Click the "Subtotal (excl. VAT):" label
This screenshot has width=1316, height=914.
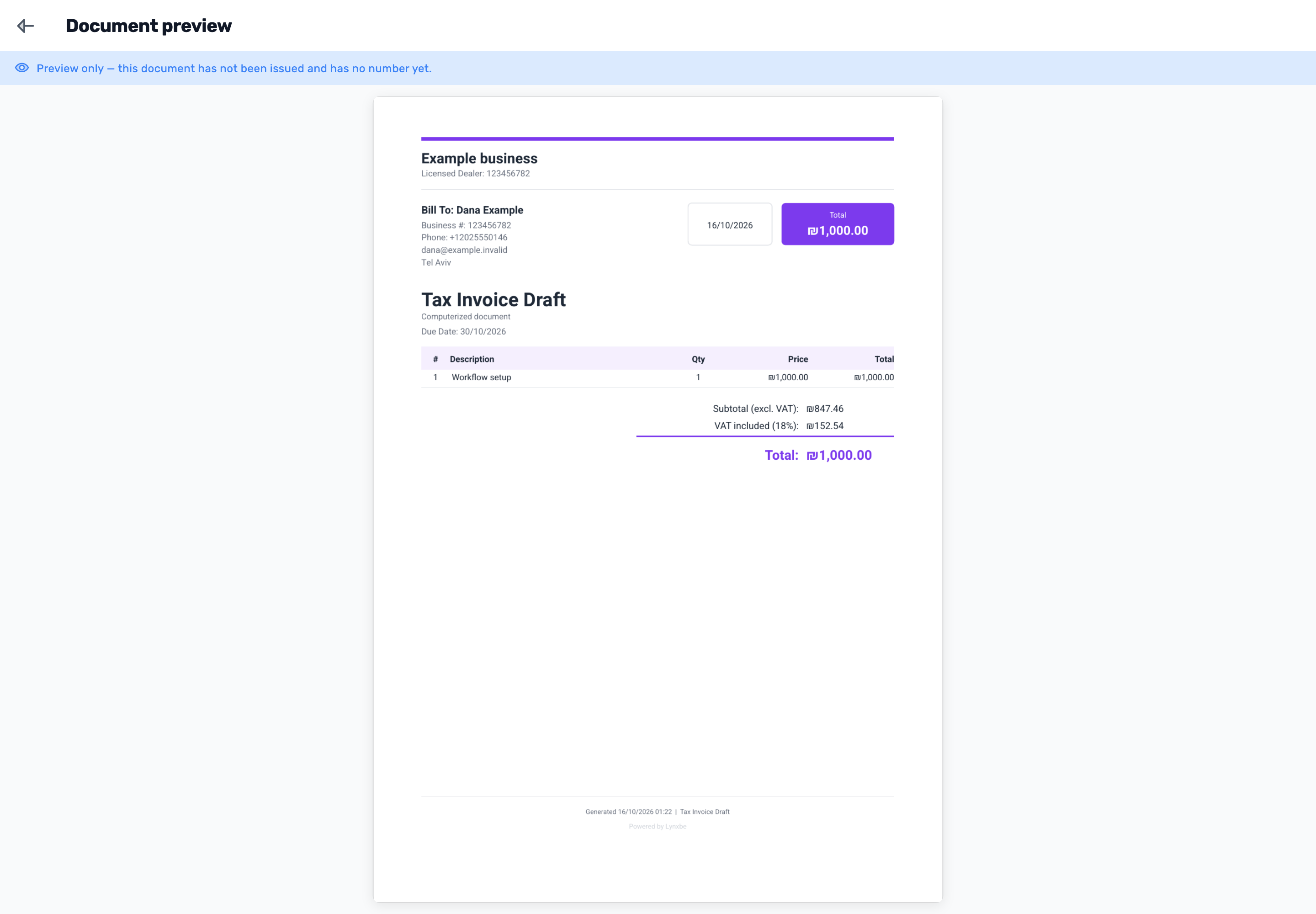click(755, 409)
